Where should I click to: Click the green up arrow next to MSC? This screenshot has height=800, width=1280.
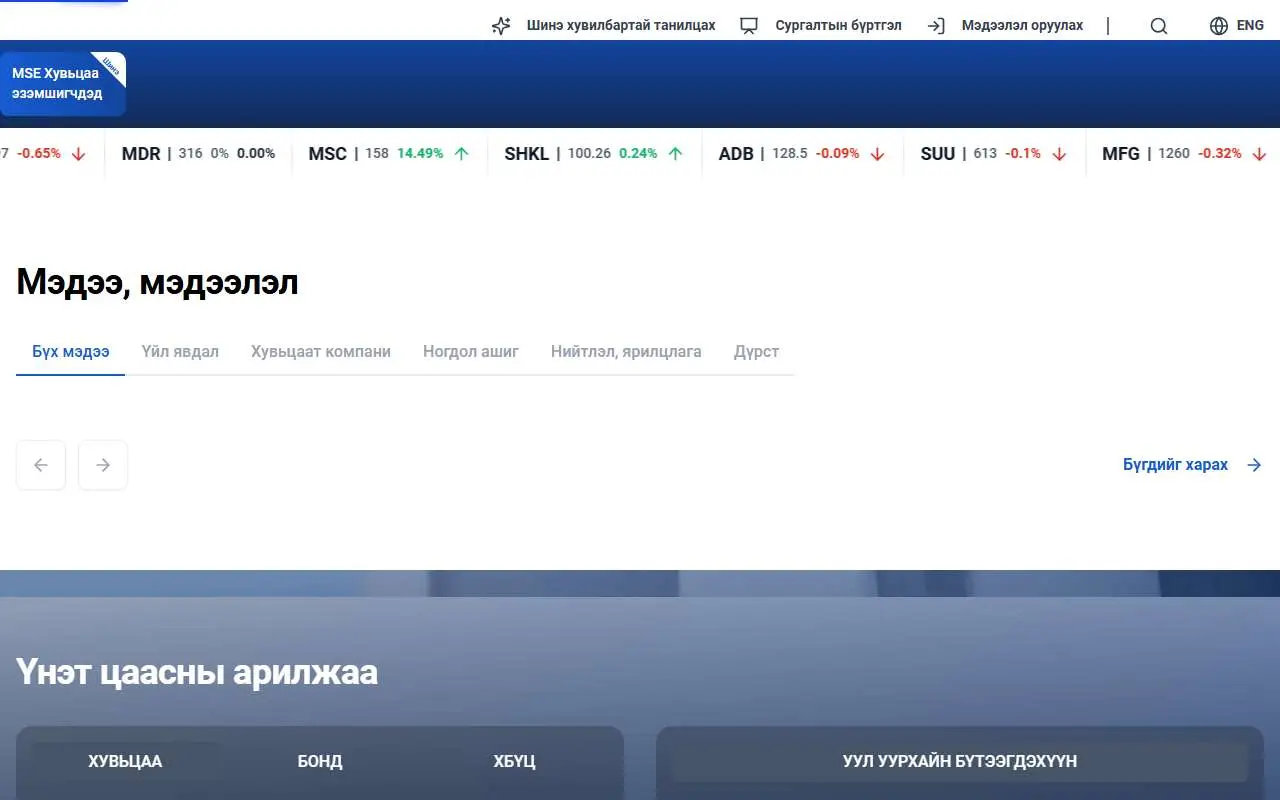coord(461,154)
